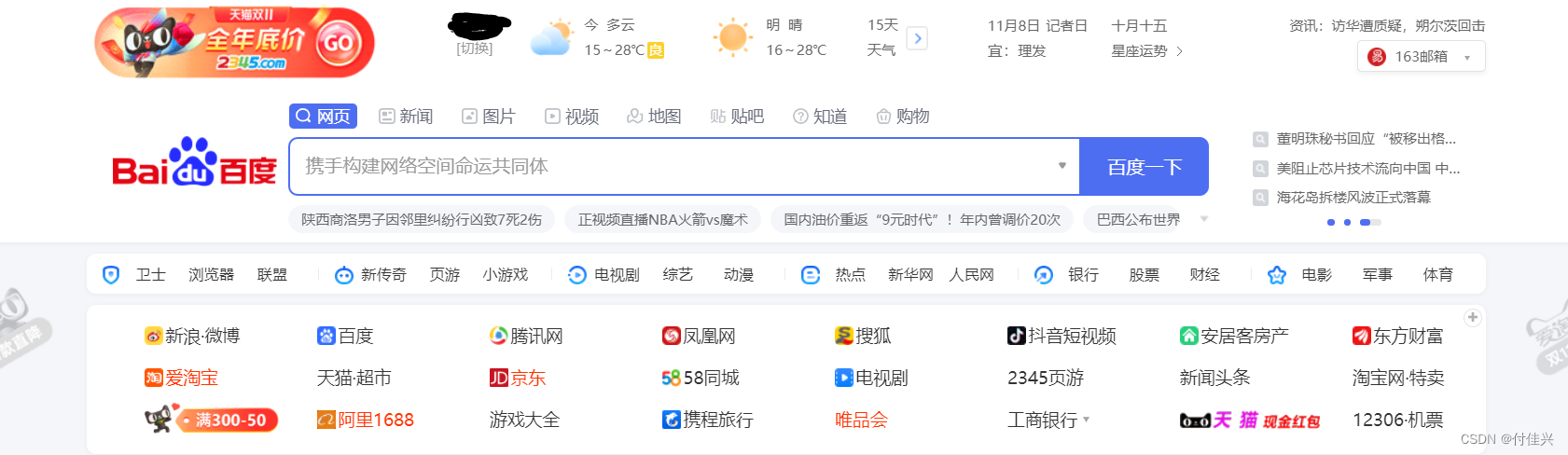This screenshot has height=455, width=1568.
Task: Click the active third news carousel indicator
Action: (x=1369, y=222)
